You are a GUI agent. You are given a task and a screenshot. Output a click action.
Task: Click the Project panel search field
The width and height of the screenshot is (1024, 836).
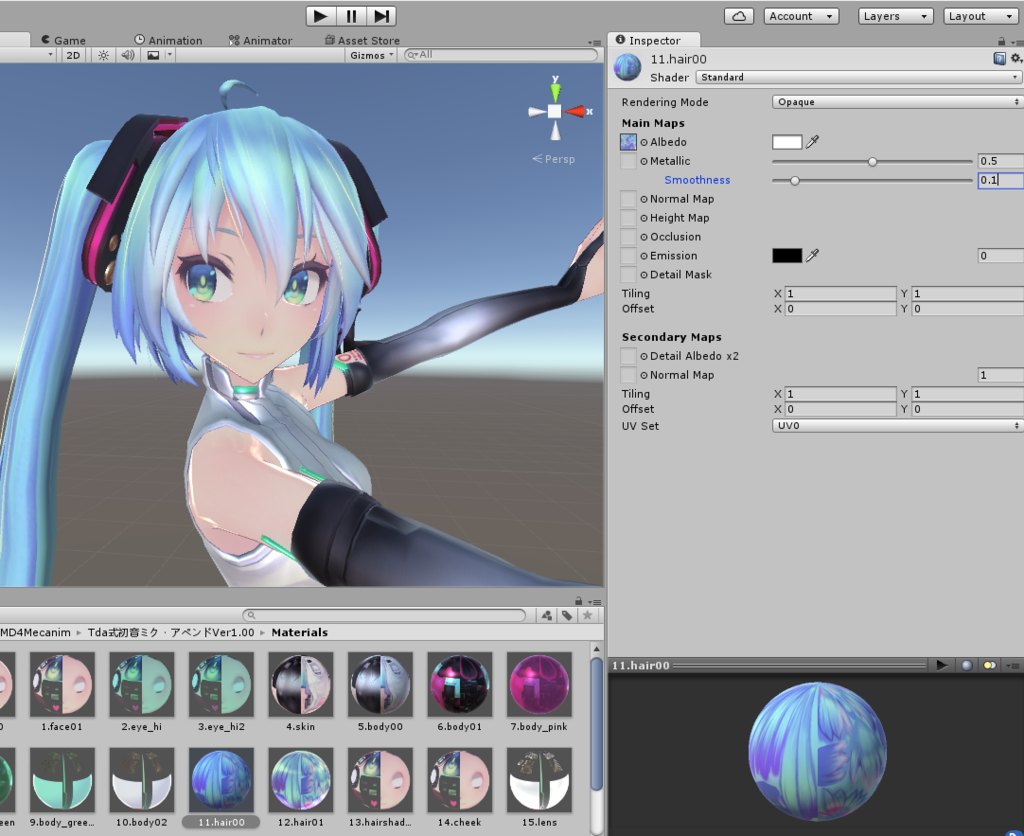click(x=384, y=615)
